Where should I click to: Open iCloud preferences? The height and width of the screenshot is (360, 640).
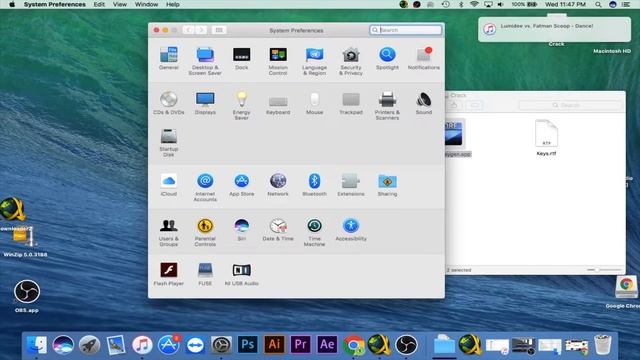(169, 185)
